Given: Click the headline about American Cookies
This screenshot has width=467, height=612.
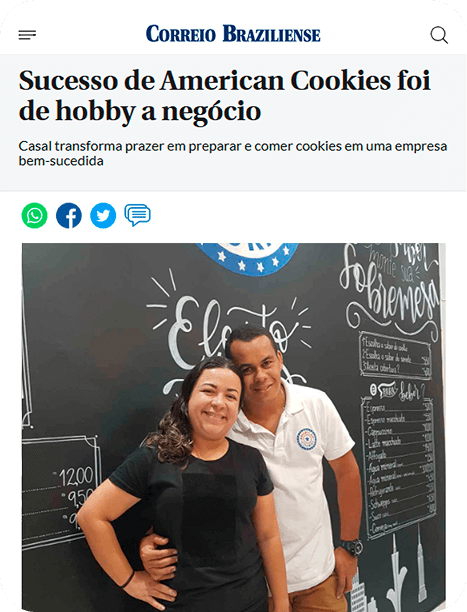Looking at the screenshot, I should [x=225, y=96].
